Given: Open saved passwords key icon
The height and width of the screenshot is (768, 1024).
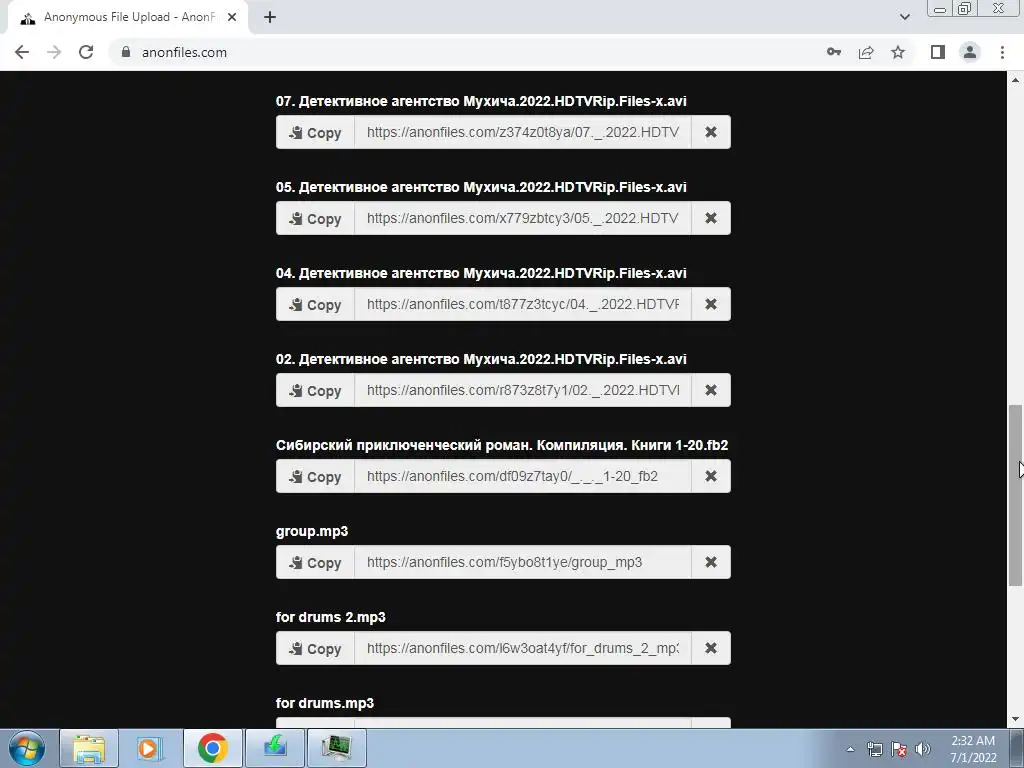Looking at the screenshot, I should point(834,52).
